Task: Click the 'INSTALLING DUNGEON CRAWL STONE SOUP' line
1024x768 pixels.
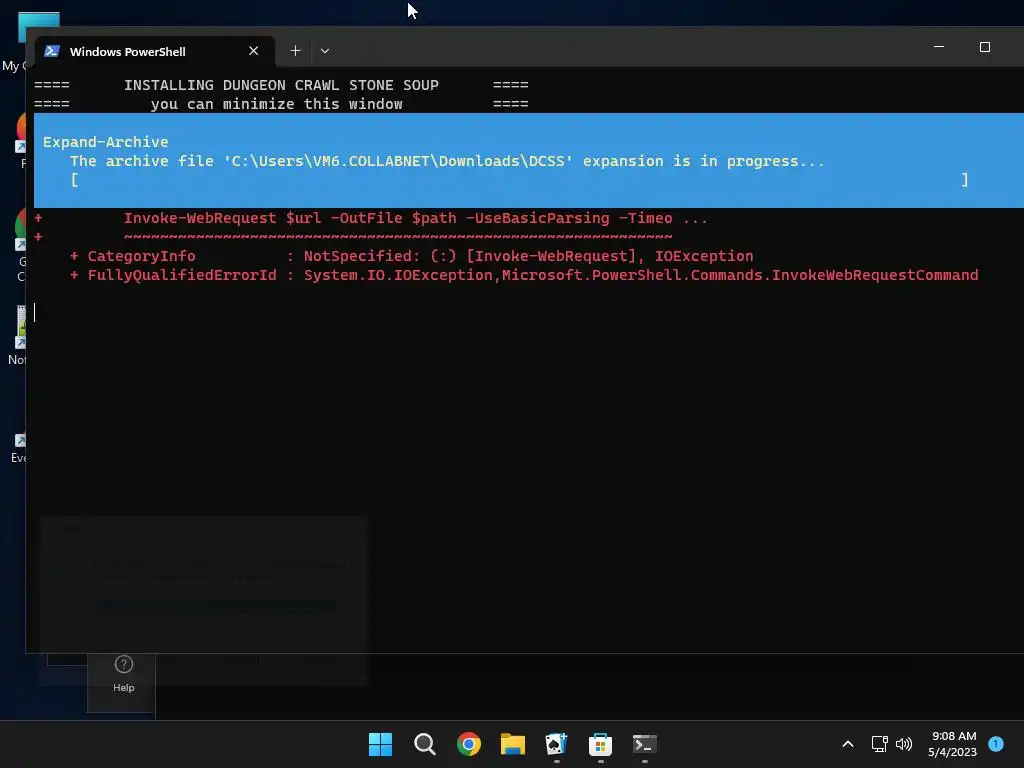Action: coord(281,85)
